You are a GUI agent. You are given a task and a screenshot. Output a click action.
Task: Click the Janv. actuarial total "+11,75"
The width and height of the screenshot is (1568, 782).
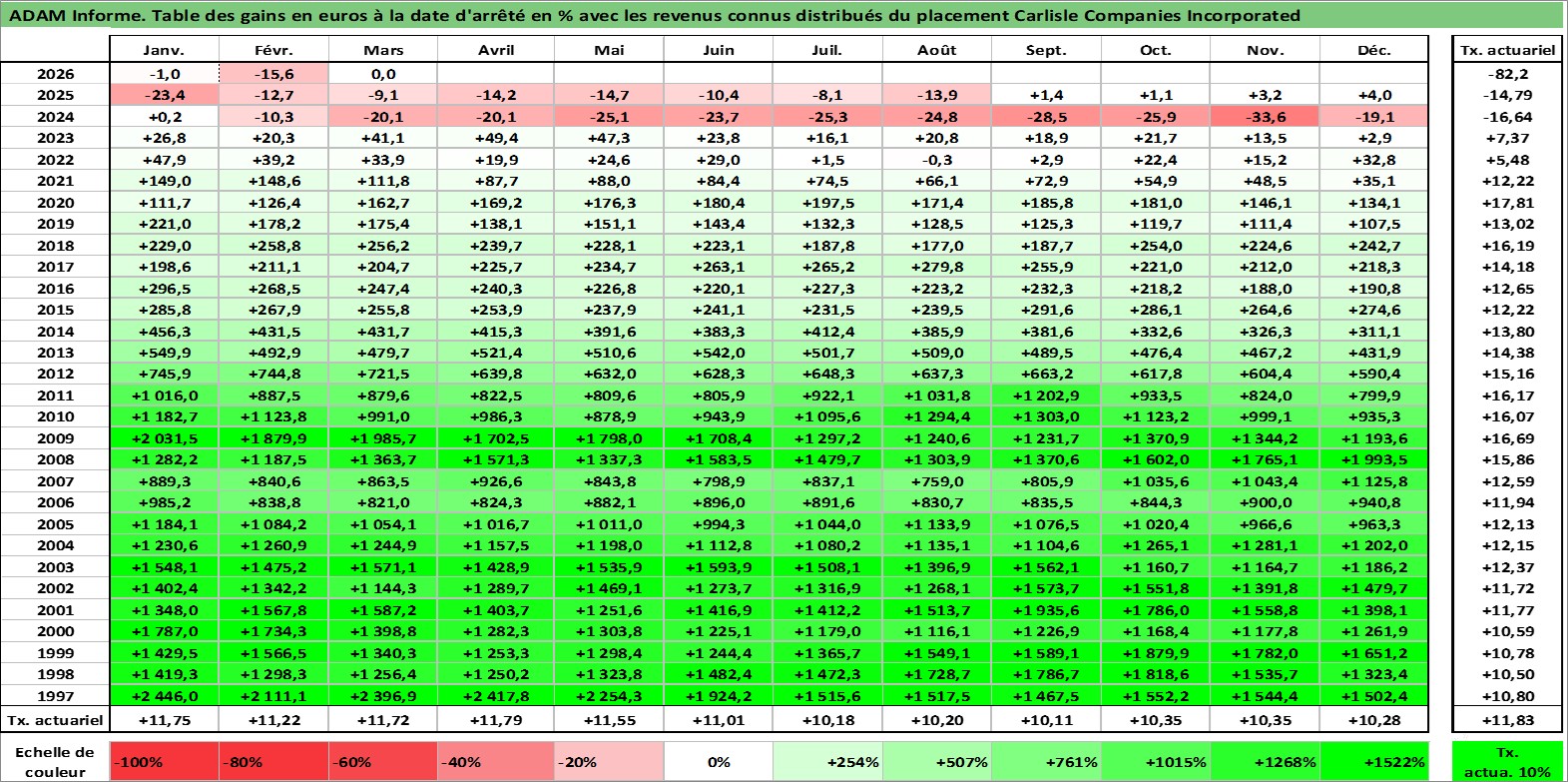(164, 720)
